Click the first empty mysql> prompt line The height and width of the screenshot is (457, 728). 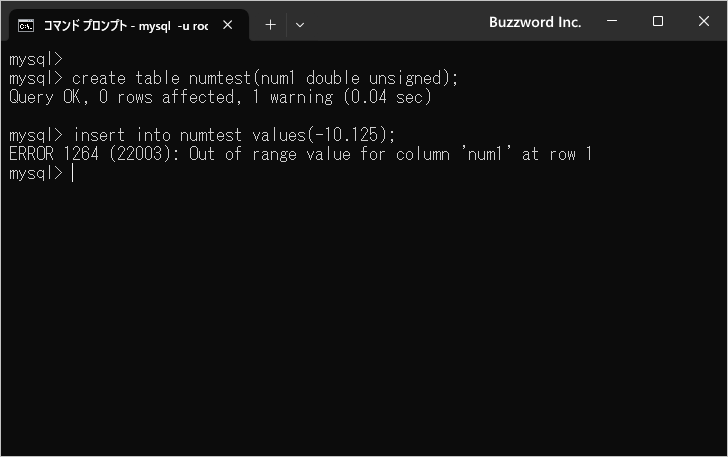(35, 59)
